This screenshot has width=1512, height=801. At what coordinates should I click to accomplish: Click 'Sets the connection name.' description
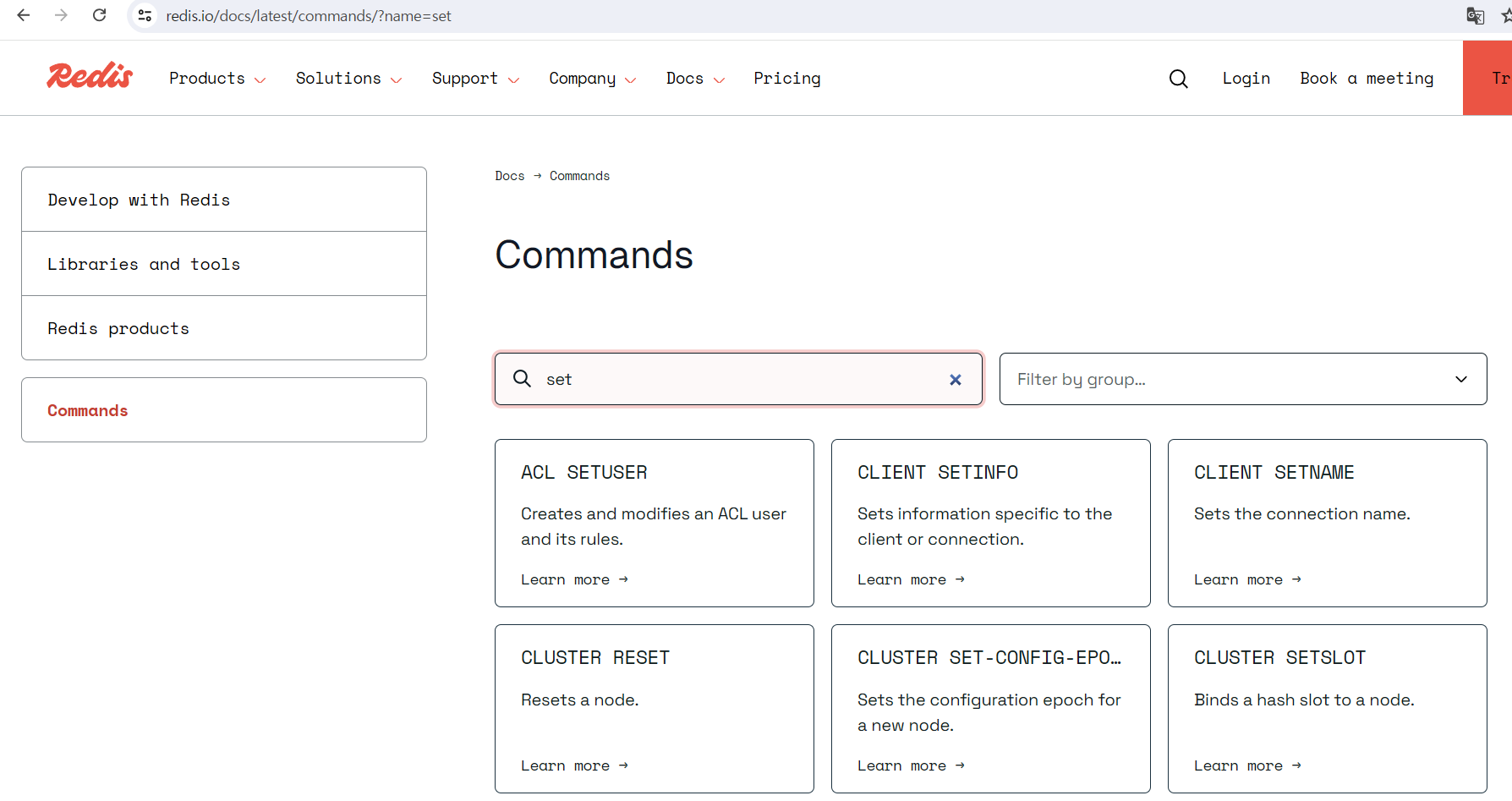[x=1302, y=513]
